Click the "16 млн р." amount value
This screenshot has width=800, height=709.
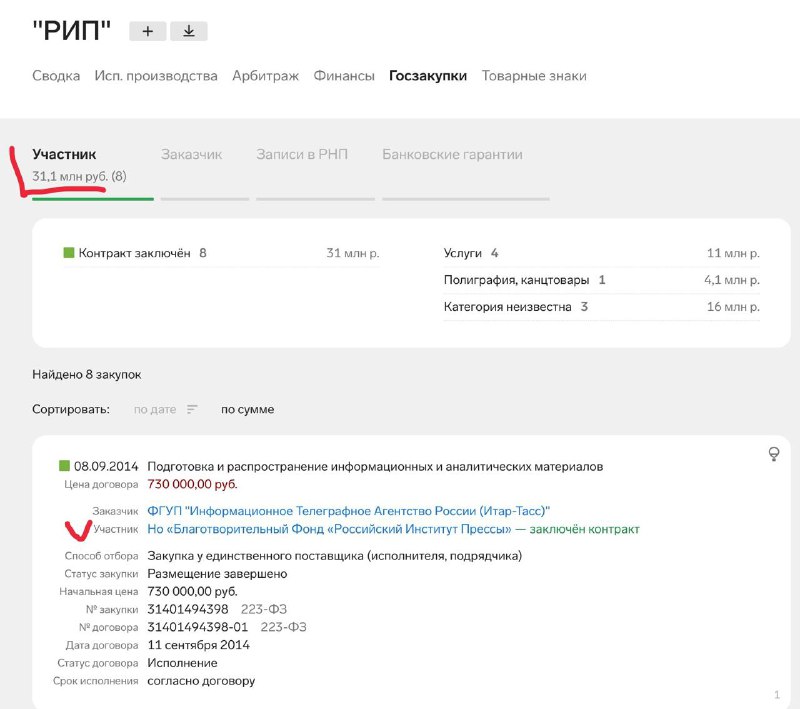click(x=733, y=307)
